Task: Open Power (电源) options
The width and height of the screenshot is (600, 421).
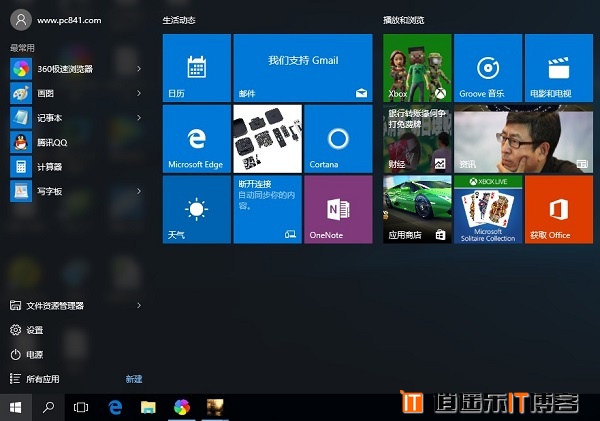Action: point(26,354)
